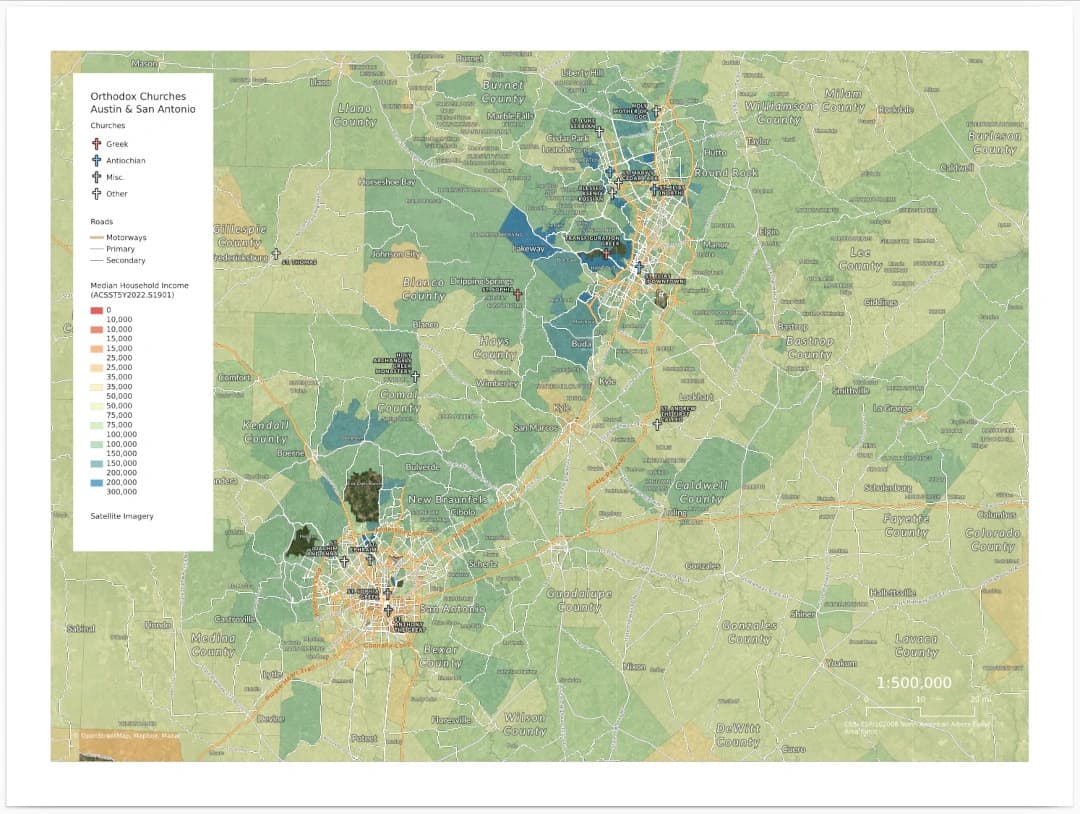Select the St. Sophia cross near Dripping Springs

518,295
